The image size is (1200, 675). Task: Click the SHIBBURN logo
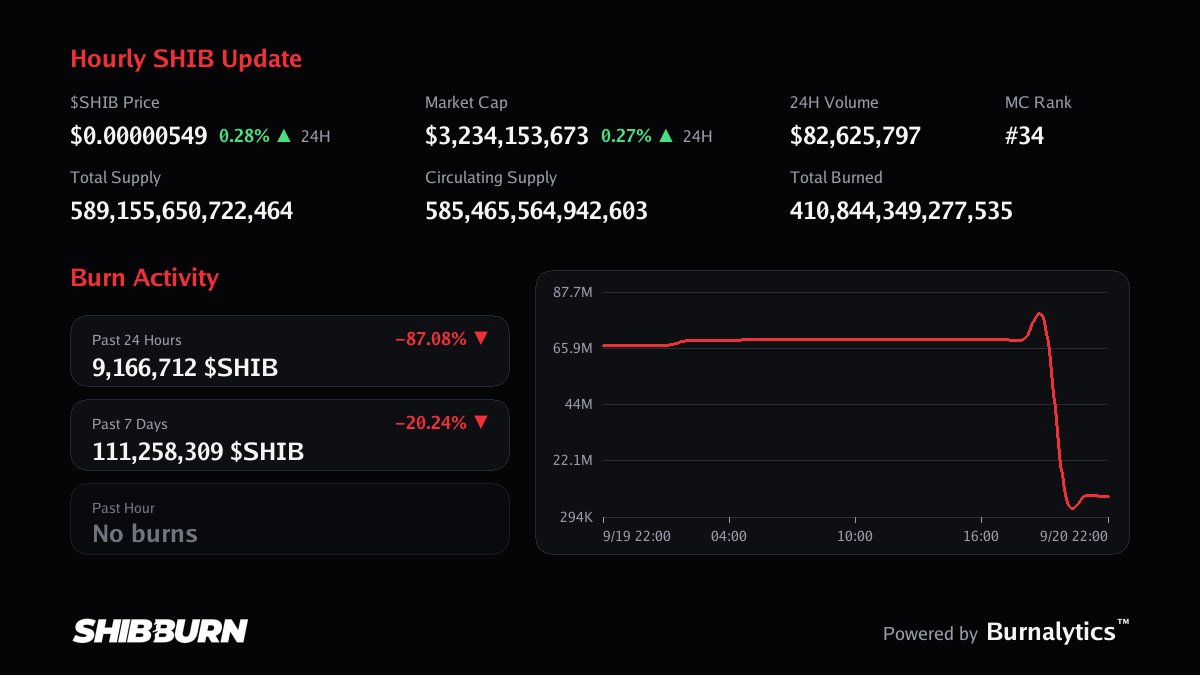point(160,631)
